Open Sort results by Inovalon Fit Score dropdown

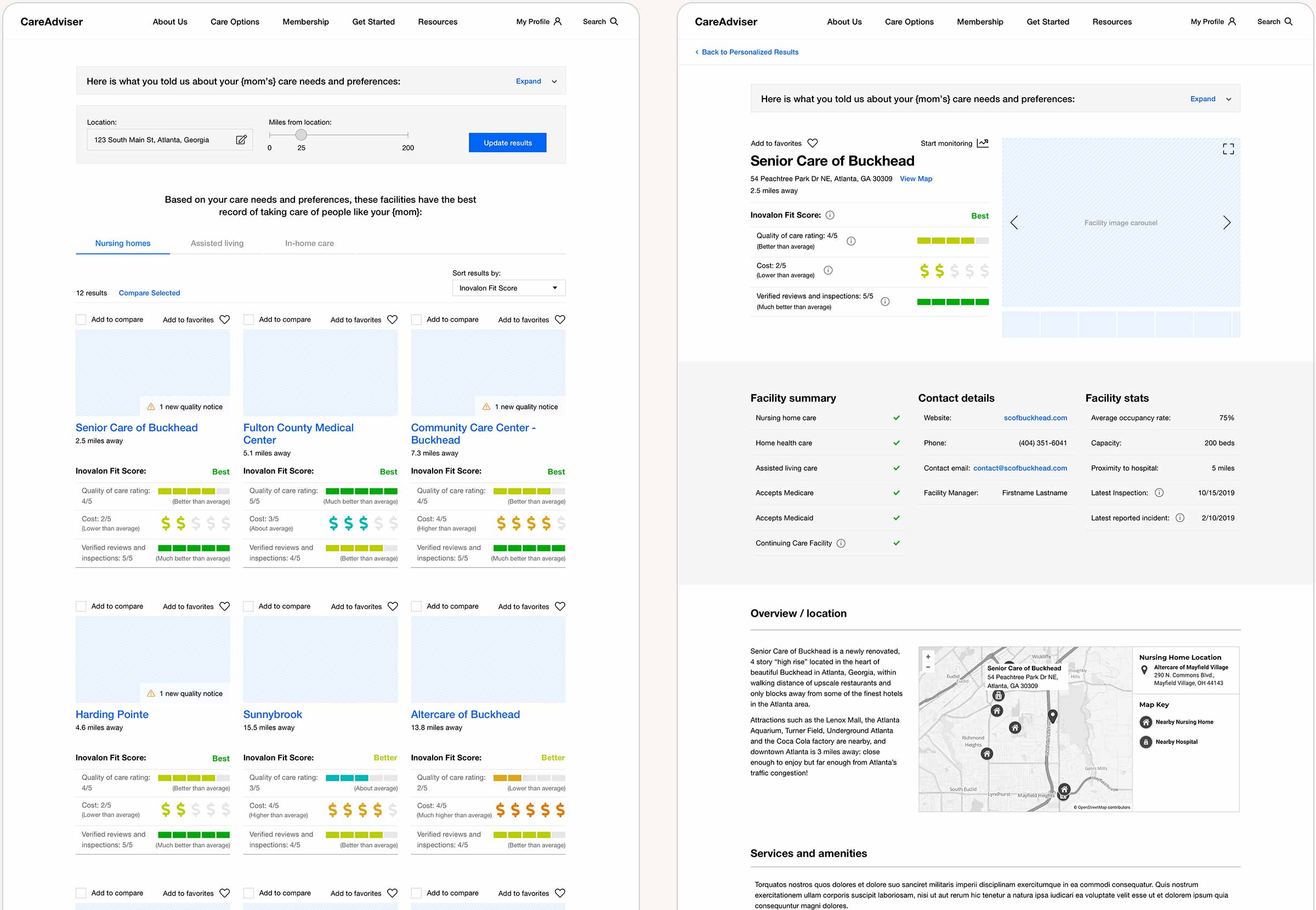508,288
